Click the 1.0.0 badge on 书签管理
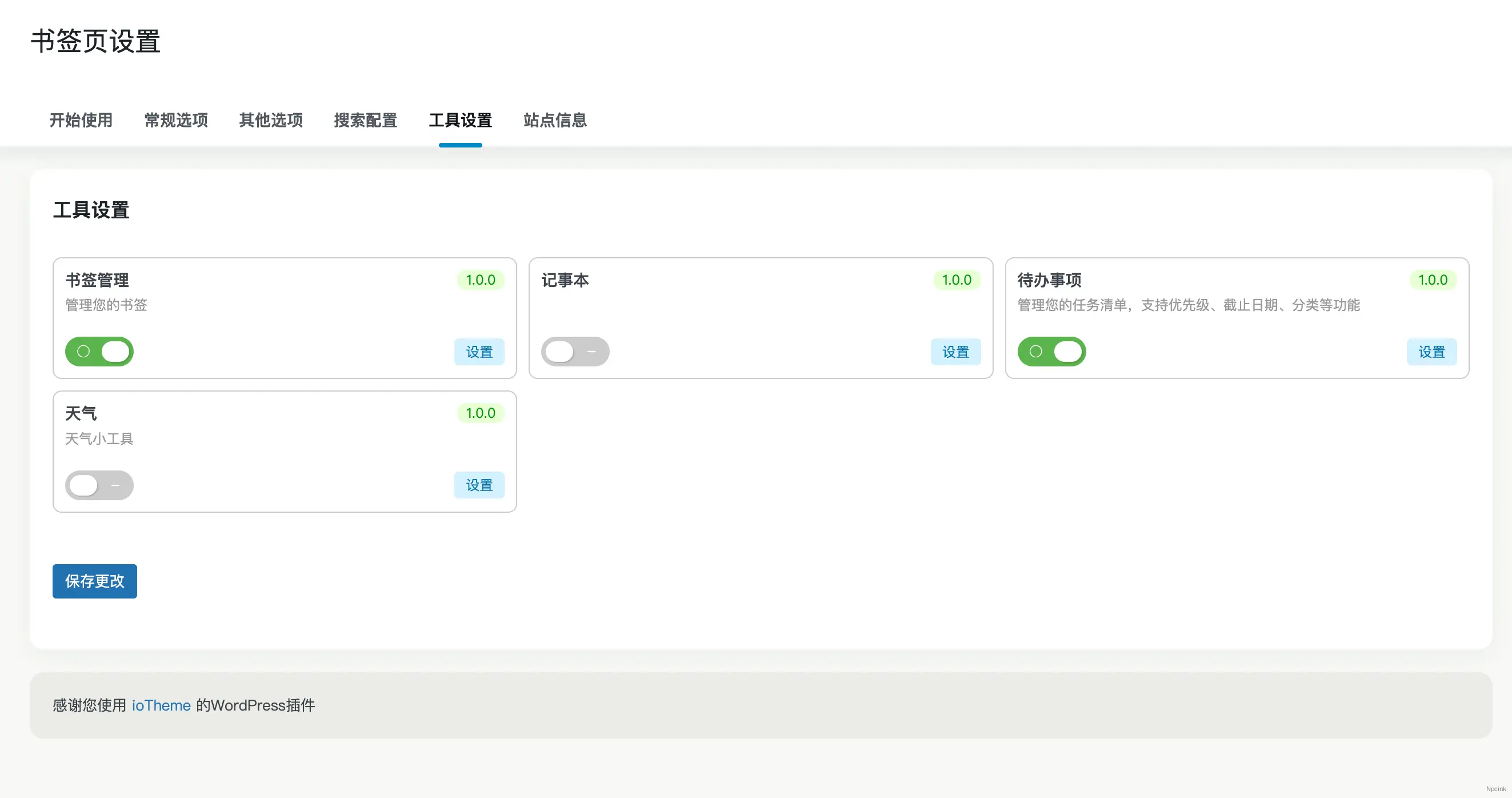 click(480, 280)
